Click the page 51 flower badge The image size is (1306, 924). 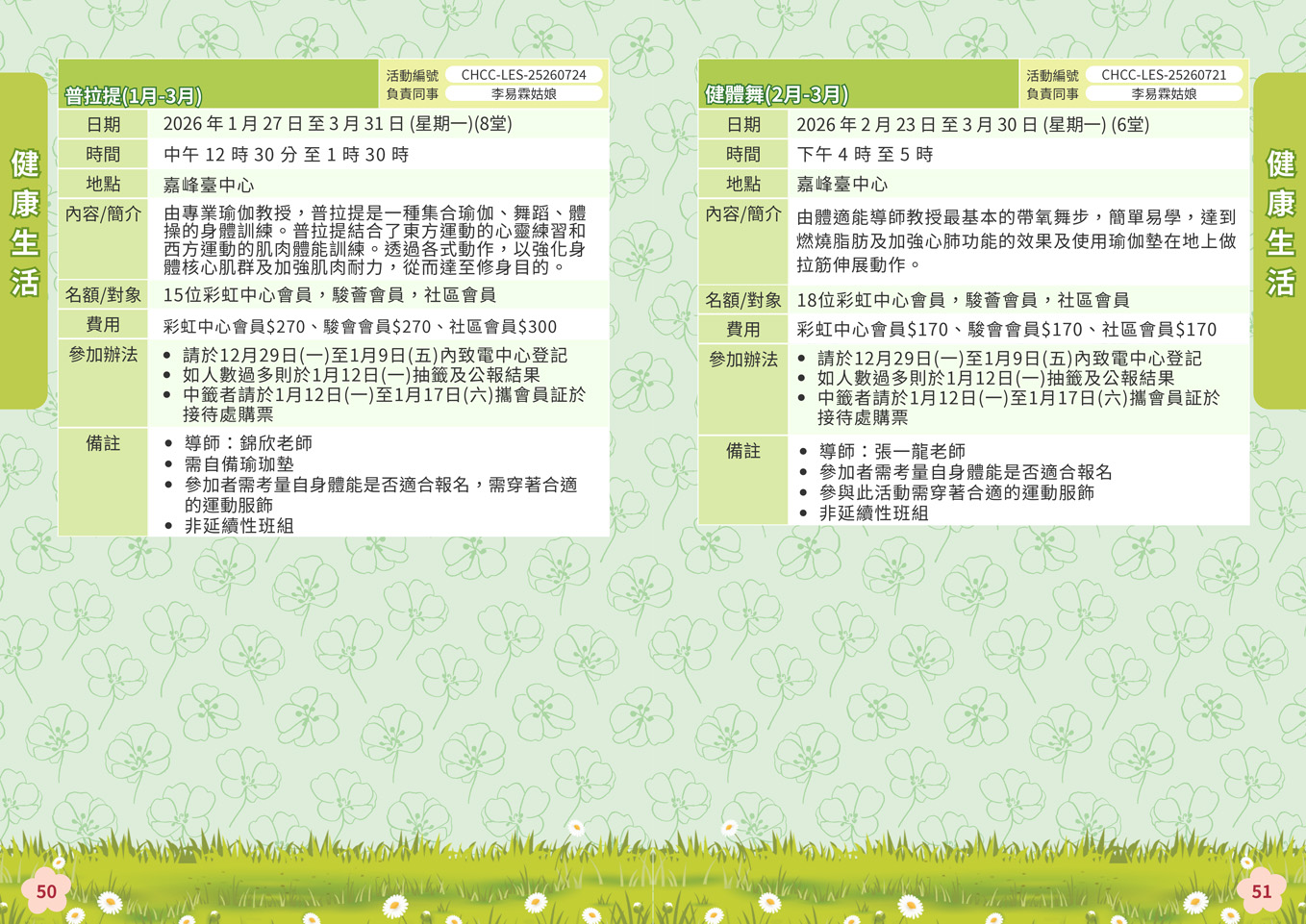tap(1260, 891)
